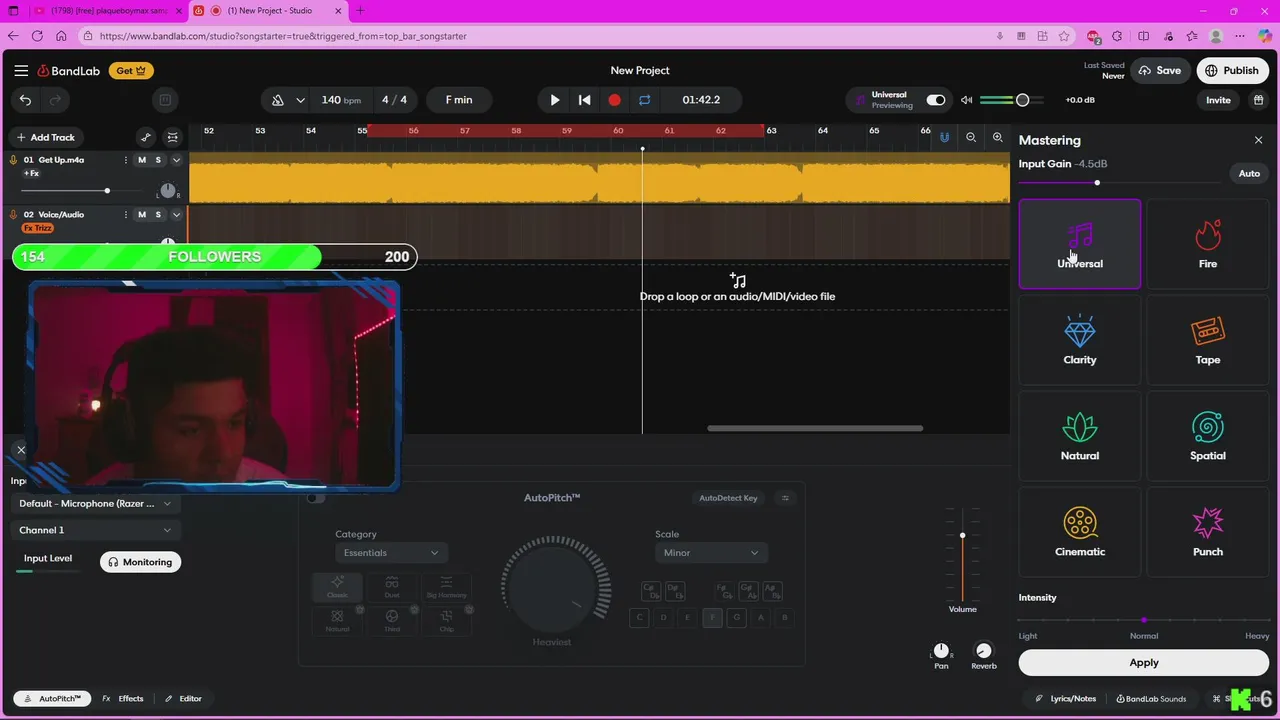
Task: Click the Invite button
Action: point(1218,100)
